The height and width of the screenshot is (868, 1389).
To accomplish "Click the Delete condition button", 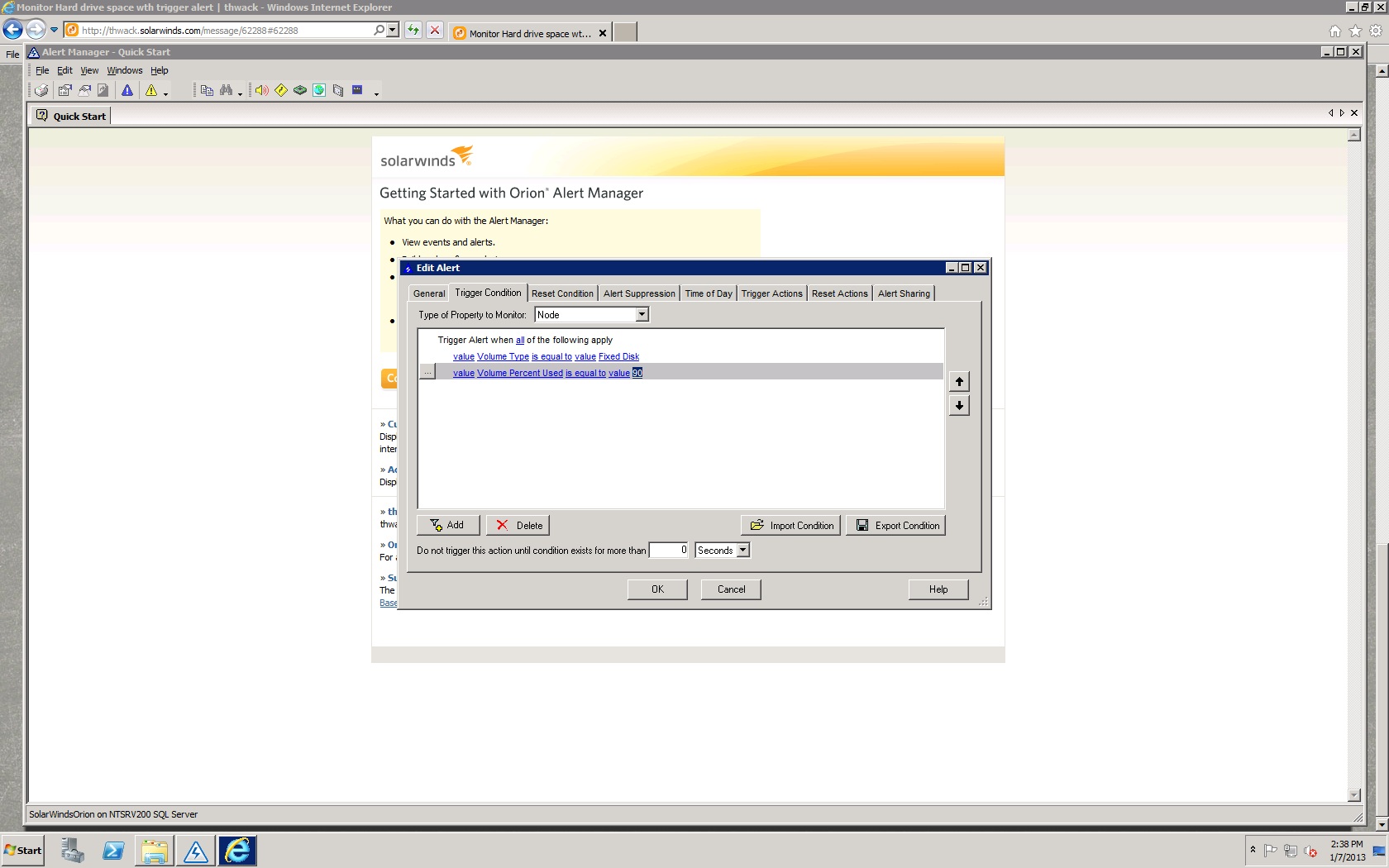I will (518, 526).
